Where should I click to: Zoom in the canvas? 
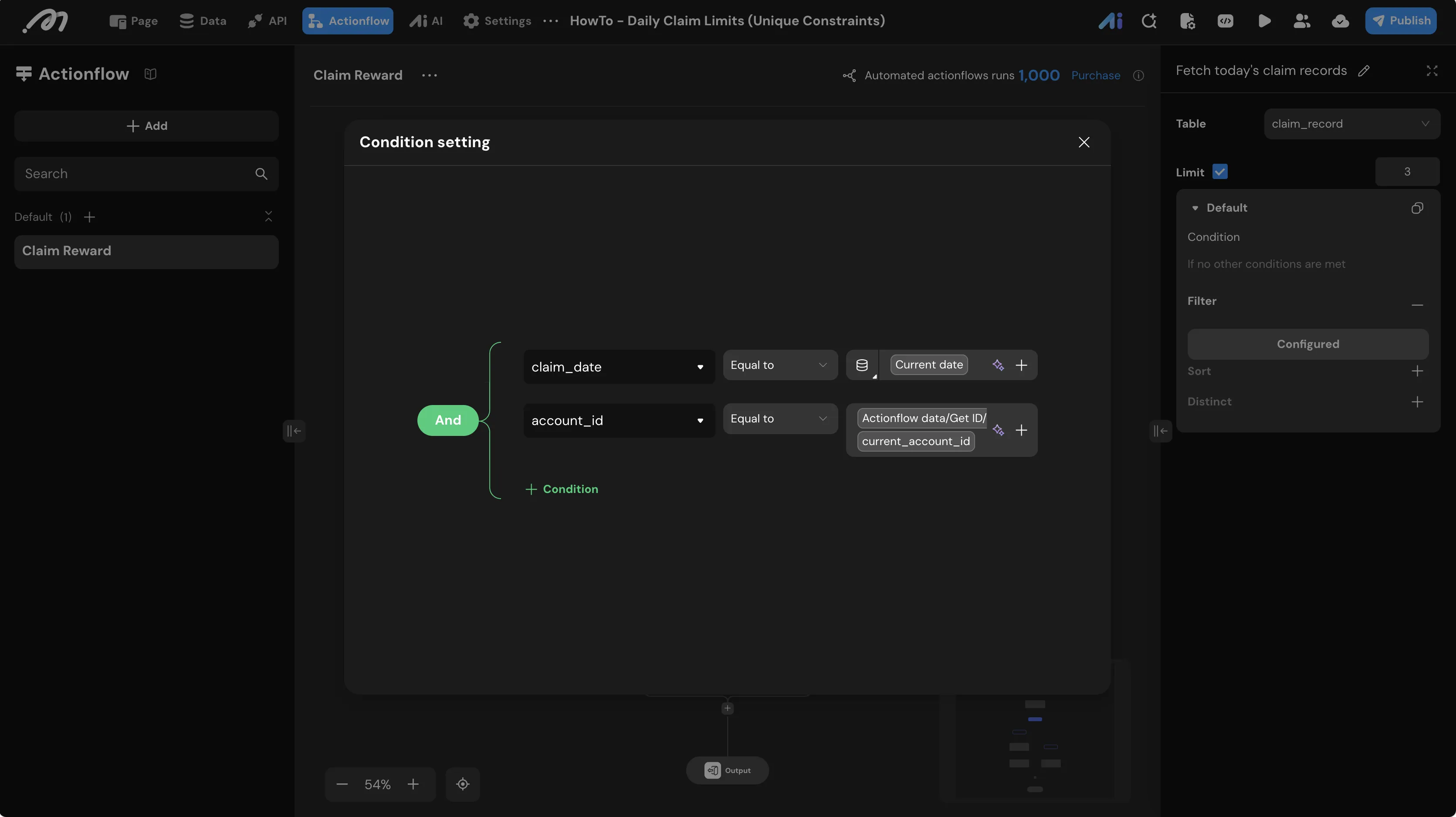tap(413, 784)
